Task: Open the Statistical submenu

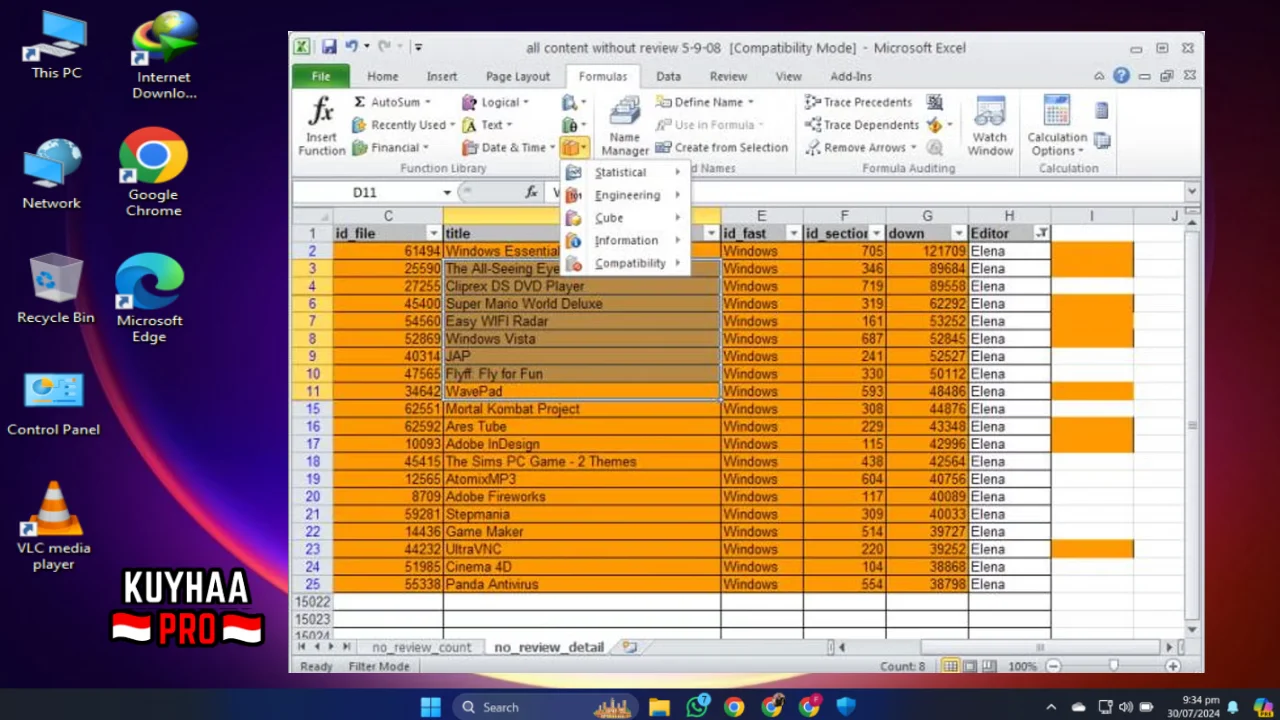Action: click(x=626, y=172)
